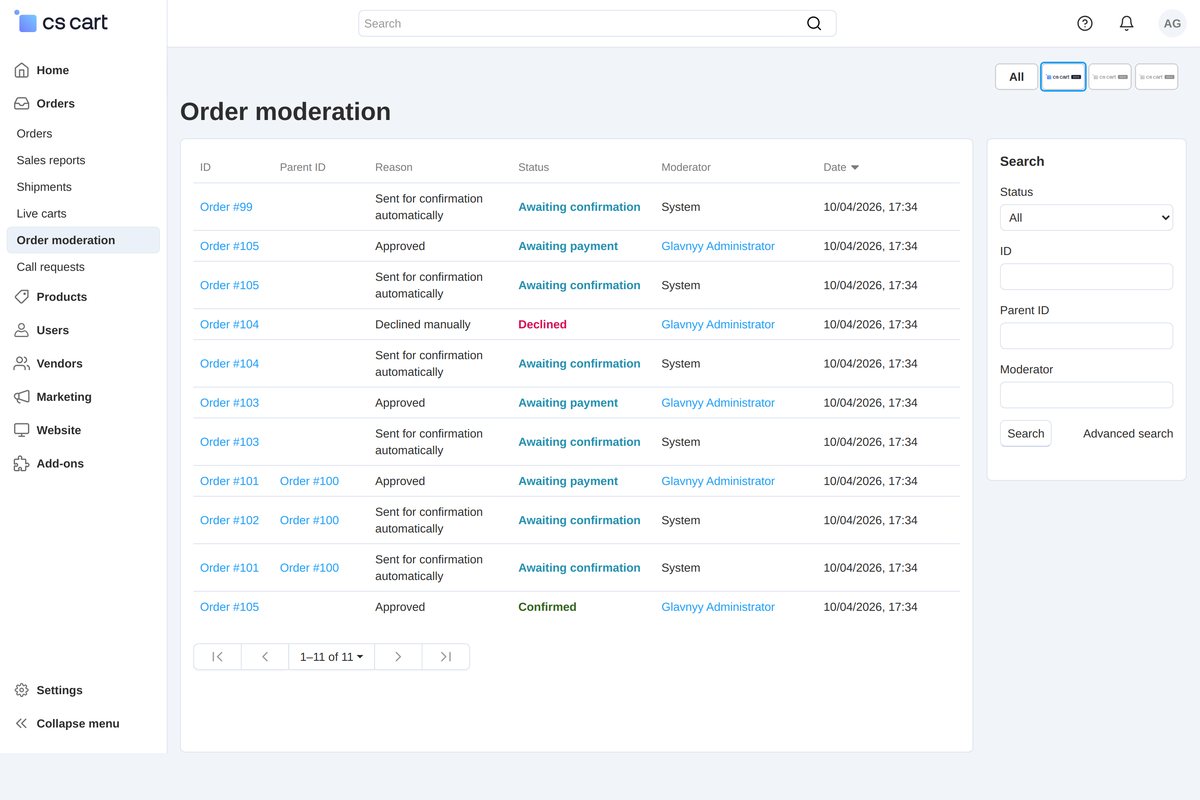Open the Order #99 link
Viewport: 1200px width, 800px height.
226,207
